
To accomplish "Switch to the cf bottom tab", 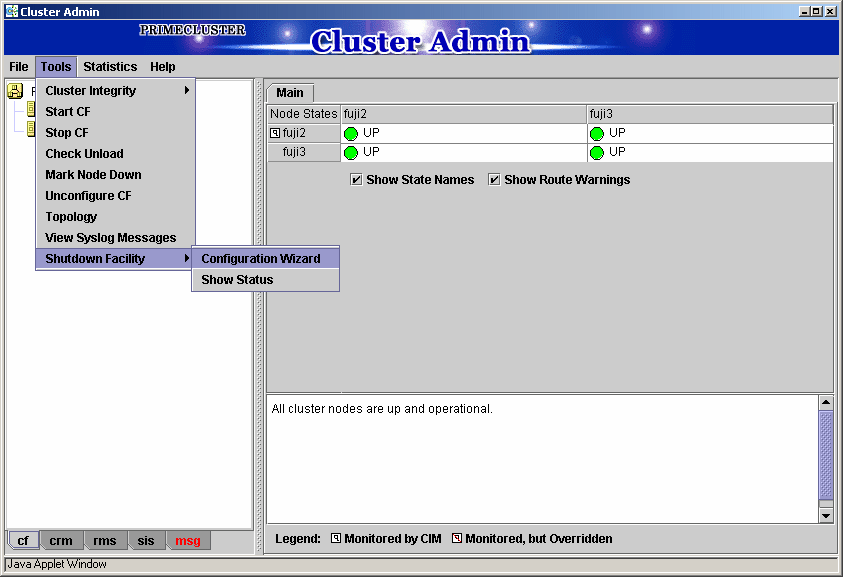I will (23, 540).
